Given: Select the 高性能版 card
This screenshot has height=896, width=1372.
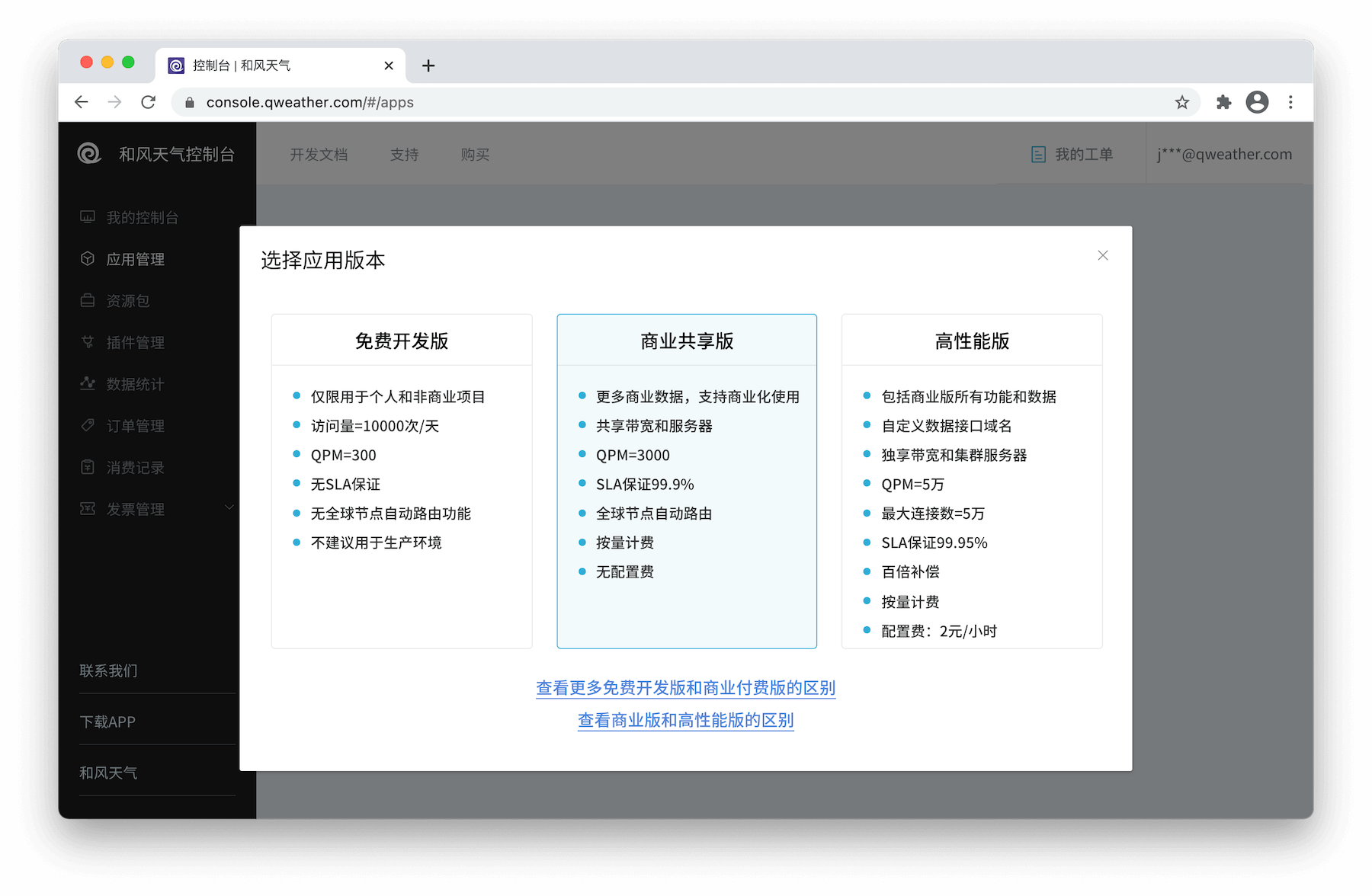Looking at the screenshot, I should pyautogui.click(x=972, y=481).
